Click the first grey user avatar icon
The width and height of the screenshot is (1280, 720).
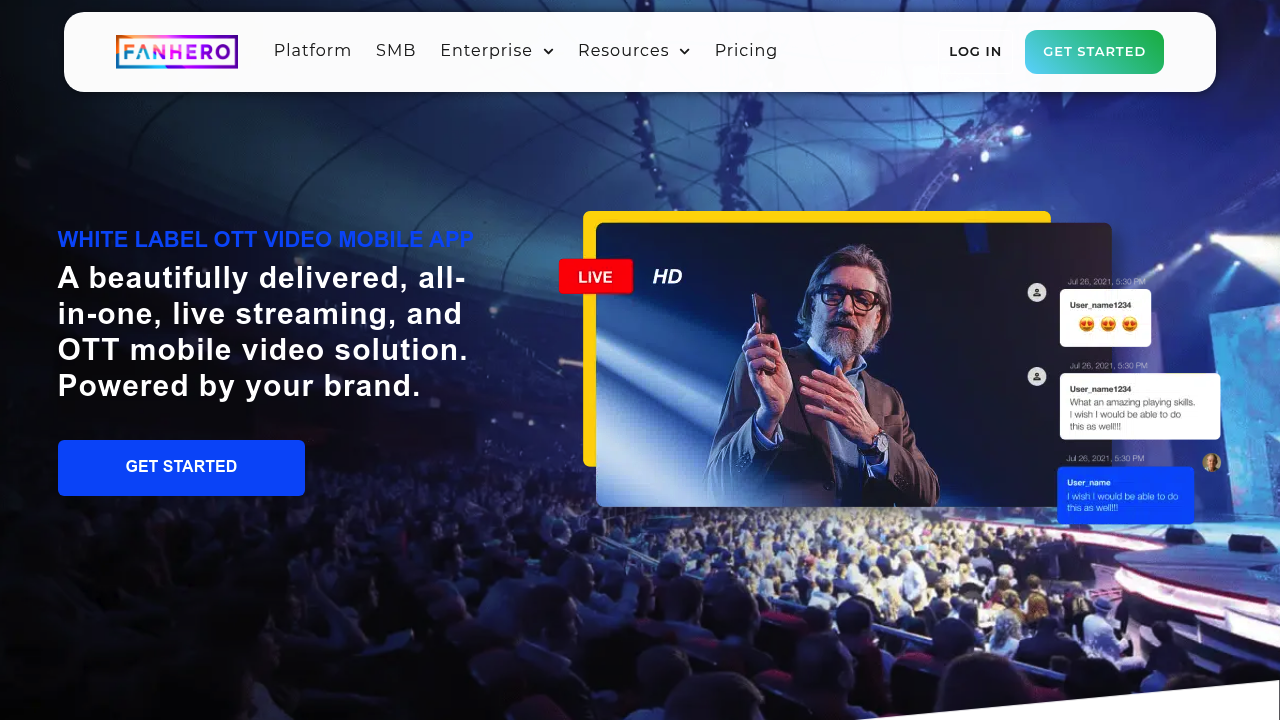click(1037, 292)
